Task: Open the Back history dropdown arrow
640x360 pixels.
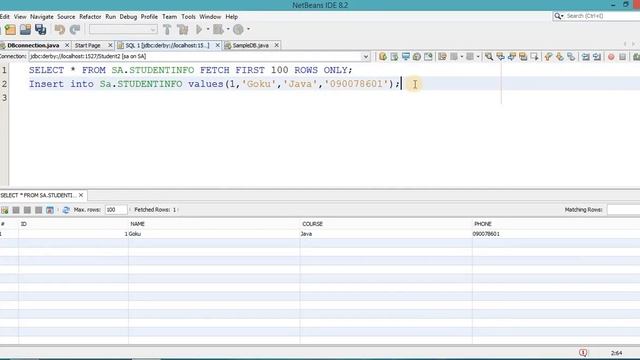Action: click(462, 57)
